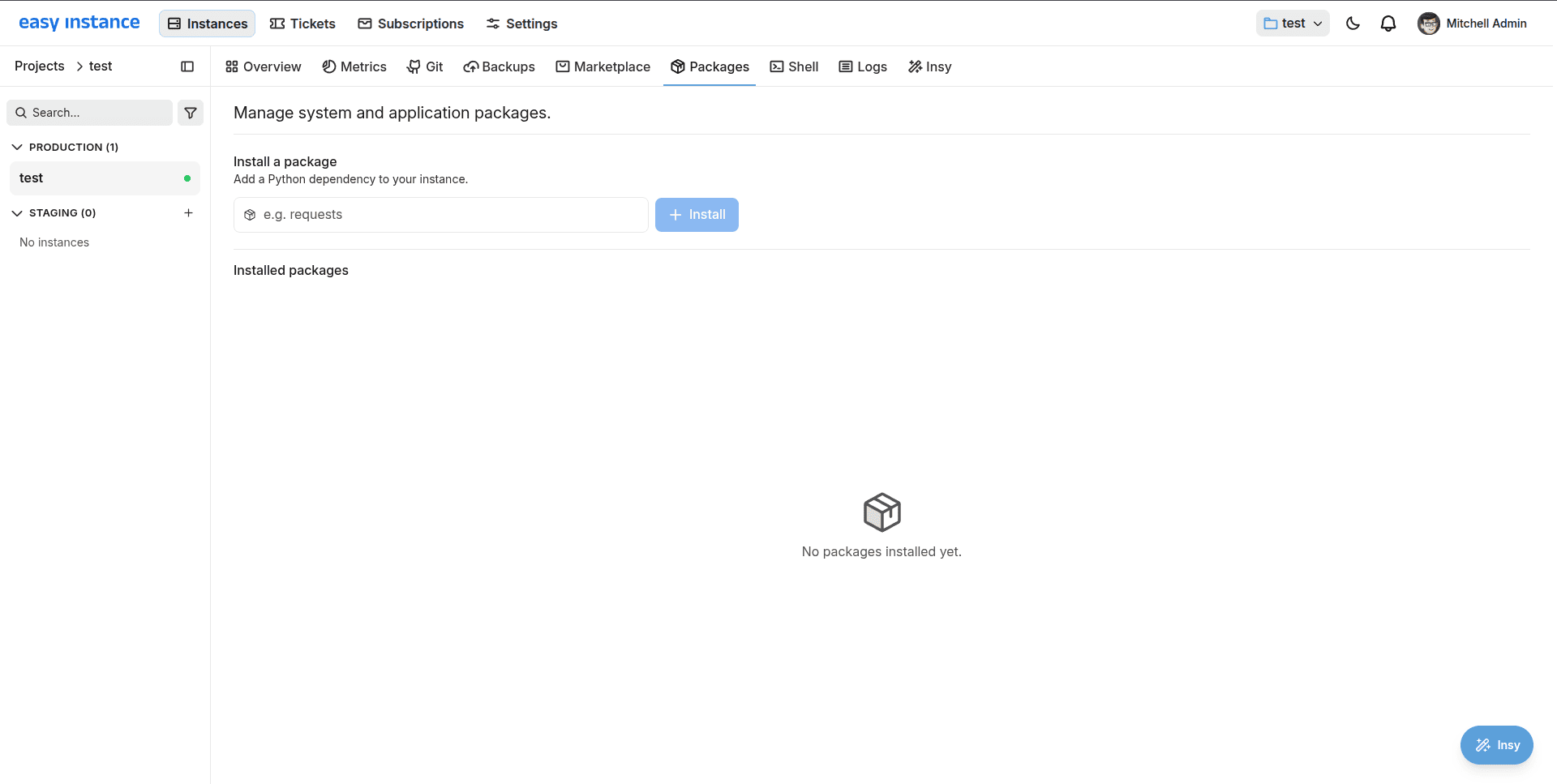Viewport: 1557px width, 784px height.
Task: Click Mitchell Admin avatar image
Action: (x=1428, y=24)
